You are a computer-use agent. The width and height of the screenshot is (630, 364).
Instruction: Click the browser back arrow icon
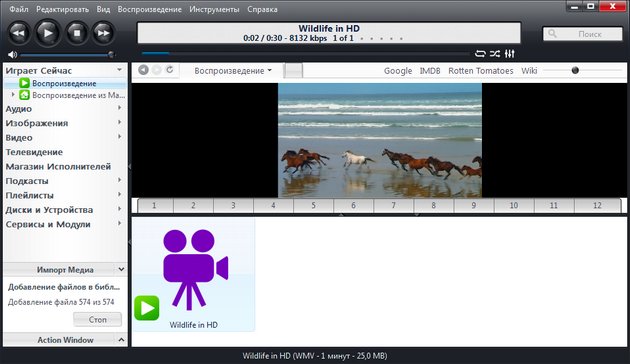[143, 70]
